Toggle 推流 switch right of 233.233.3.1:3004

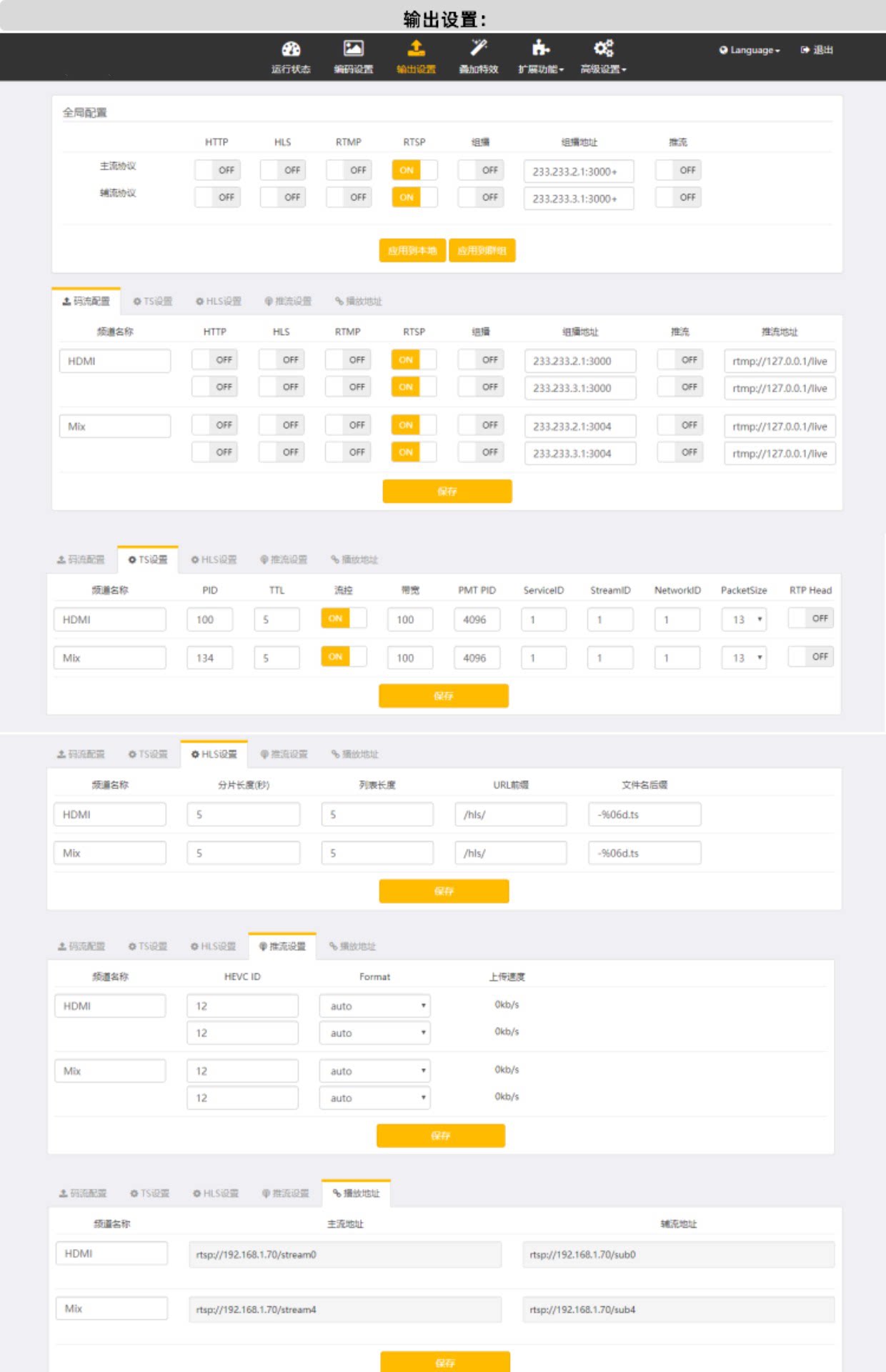click(680, 452)
